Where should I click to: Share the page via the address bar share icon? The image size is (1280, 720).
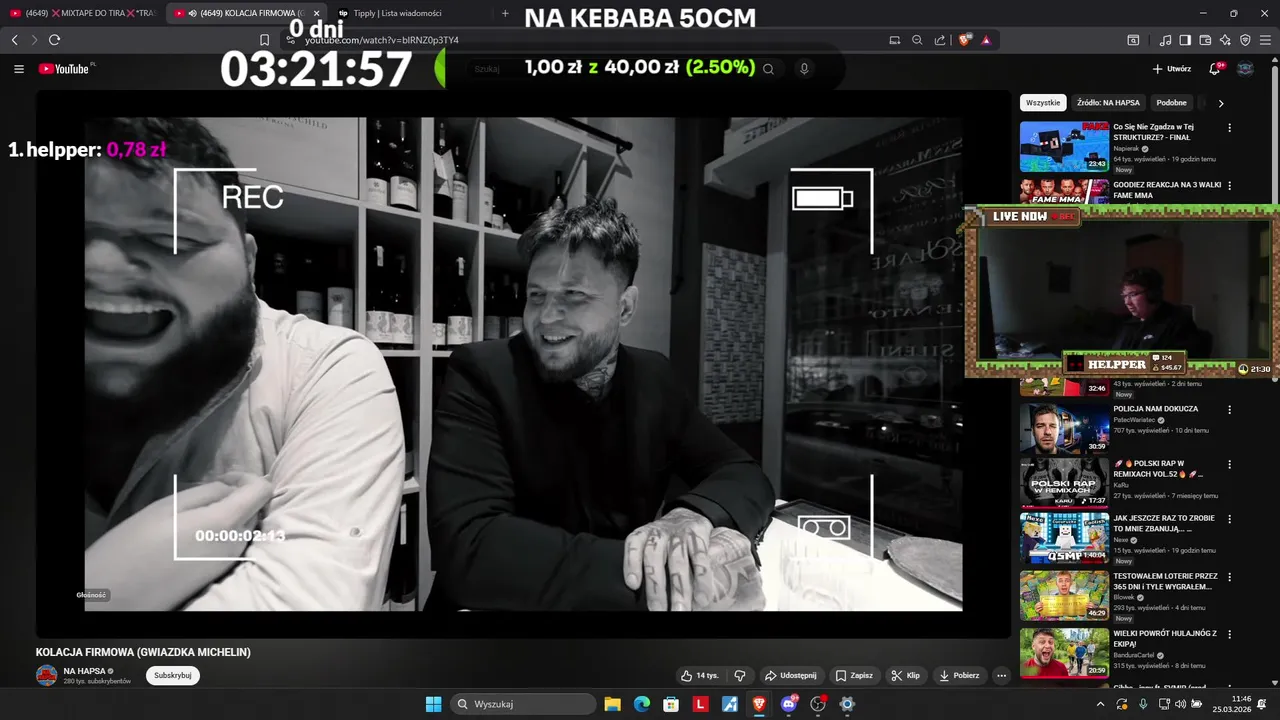tap(940, 40)
